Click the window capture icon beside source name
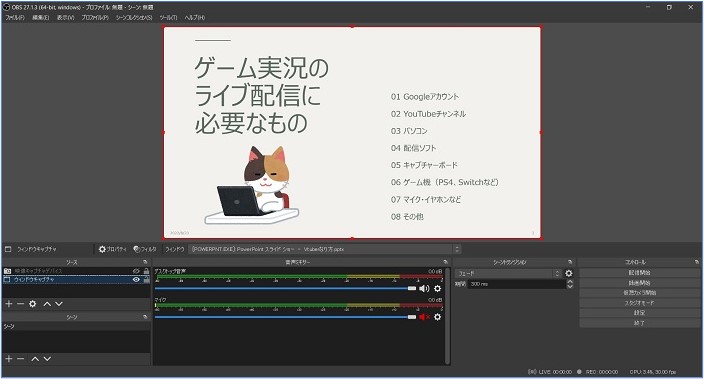Screen dimensions: 704x379 (8, 249)
